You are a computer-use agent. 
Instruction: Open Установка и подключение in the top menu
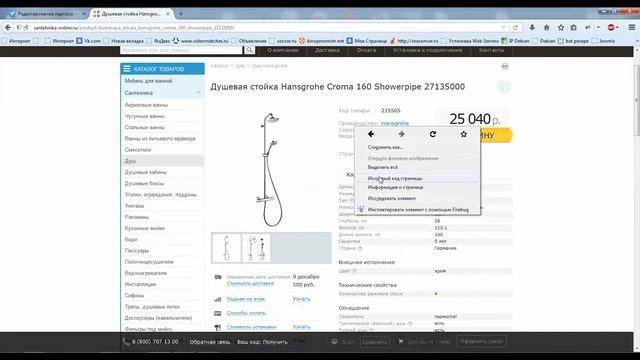(x=427, y=50)
